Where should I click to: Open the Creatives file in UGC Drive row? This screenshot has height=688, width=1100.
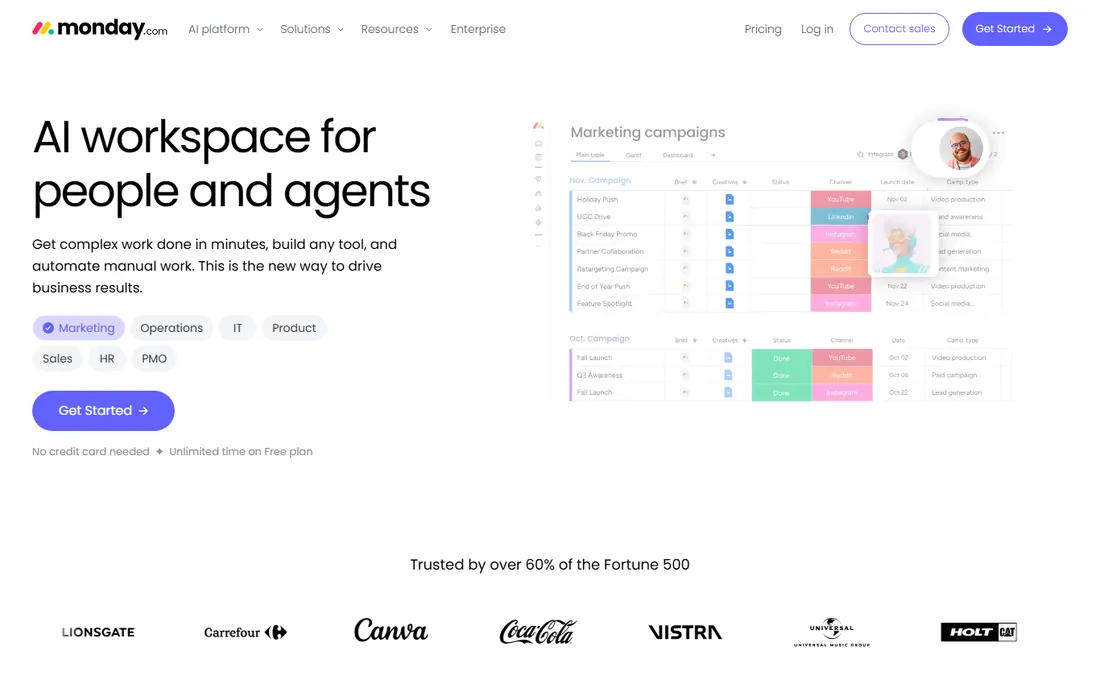(x=729, y=217)
